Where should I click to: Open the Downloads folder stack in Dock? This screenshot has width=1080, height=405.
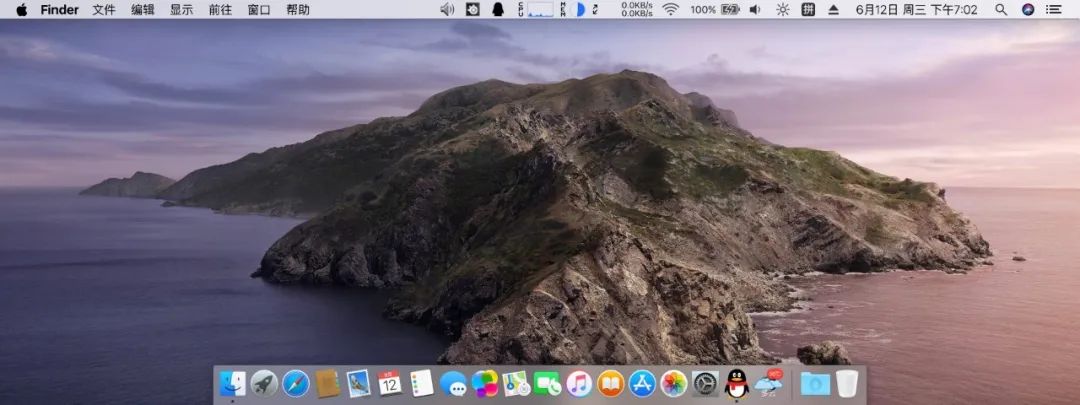point(816,384)
